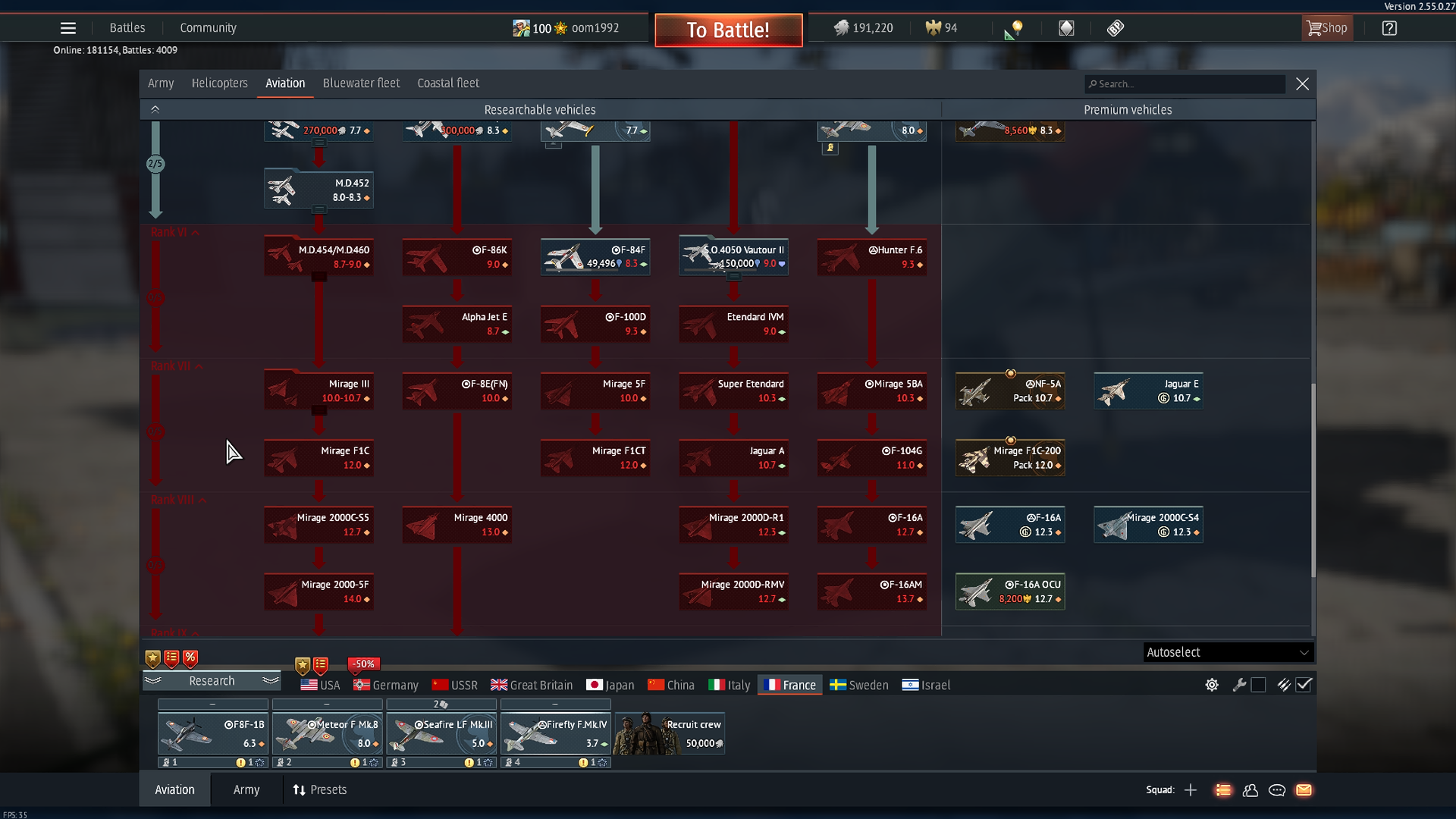Open the glowing mail envelope icon
The width and height of the screenshot is (1456, 819).
coord(1304,790)
